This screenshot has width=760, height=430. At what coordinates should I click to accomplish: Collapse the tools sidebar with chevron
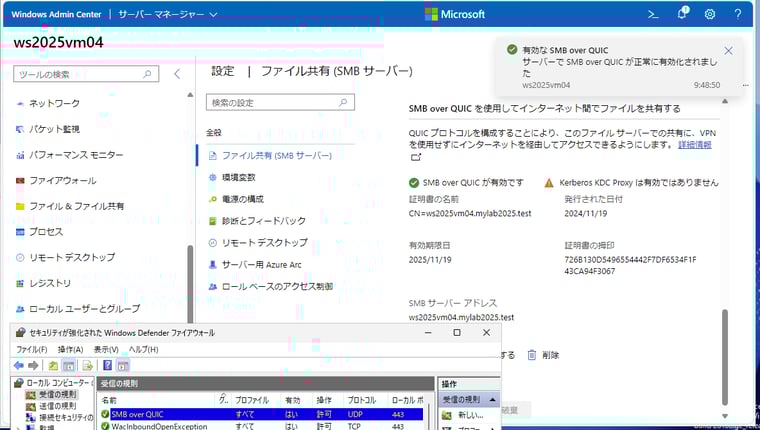click(x=177, y=74)
